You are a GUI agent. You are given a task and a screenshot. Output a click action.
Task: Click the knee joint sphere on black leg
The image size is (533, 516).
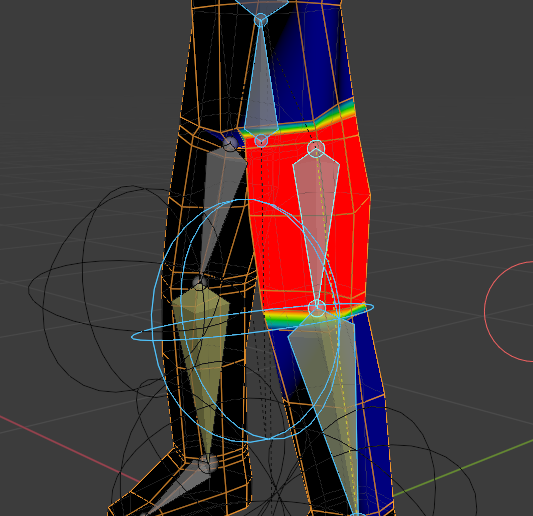click(200, 282)
